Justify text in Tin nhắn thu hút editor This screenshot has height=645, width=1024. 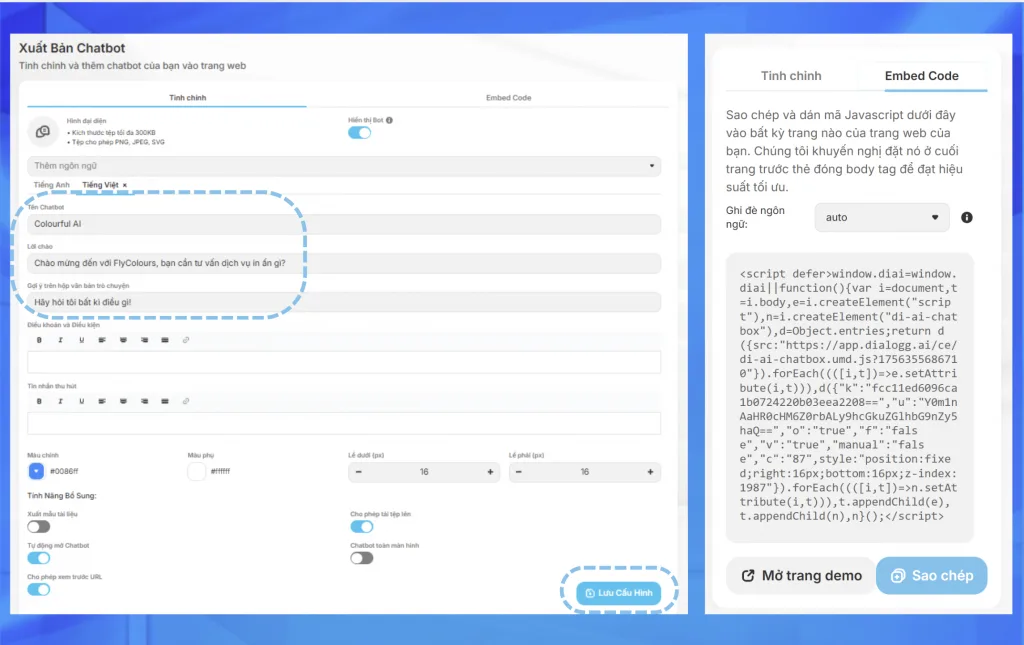[x=165, y=401]
